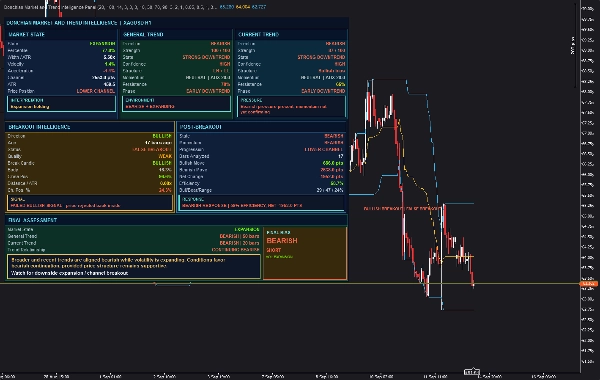Select STRONG DOWNTREND value under General Trend
The width and height of the screenshot is (600, 380).
point(206,57)
